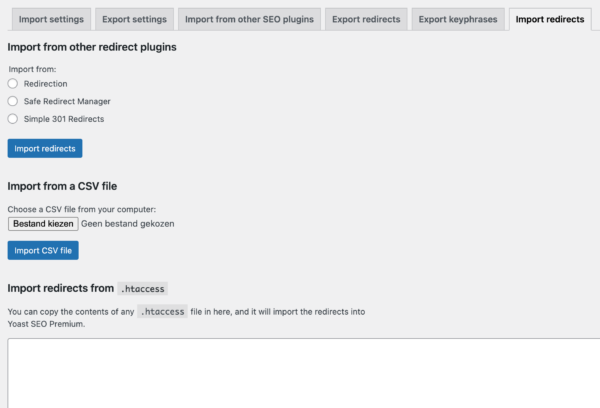600x408 pixels.
Task: Select the Import redirects tab
Action: tap(550, 19)
